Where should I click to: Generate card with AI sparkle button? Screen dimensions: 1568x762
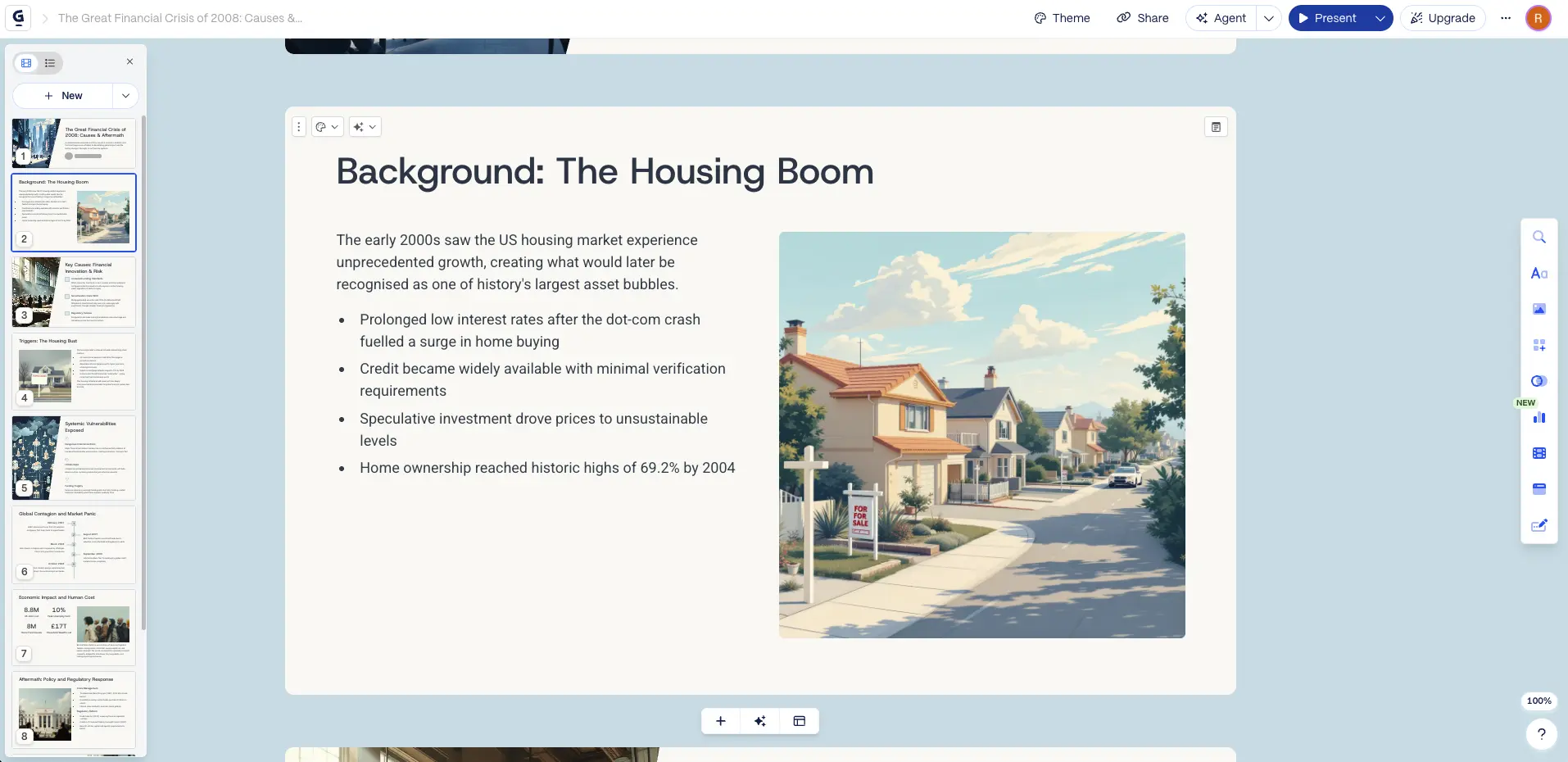pos(760,721)
